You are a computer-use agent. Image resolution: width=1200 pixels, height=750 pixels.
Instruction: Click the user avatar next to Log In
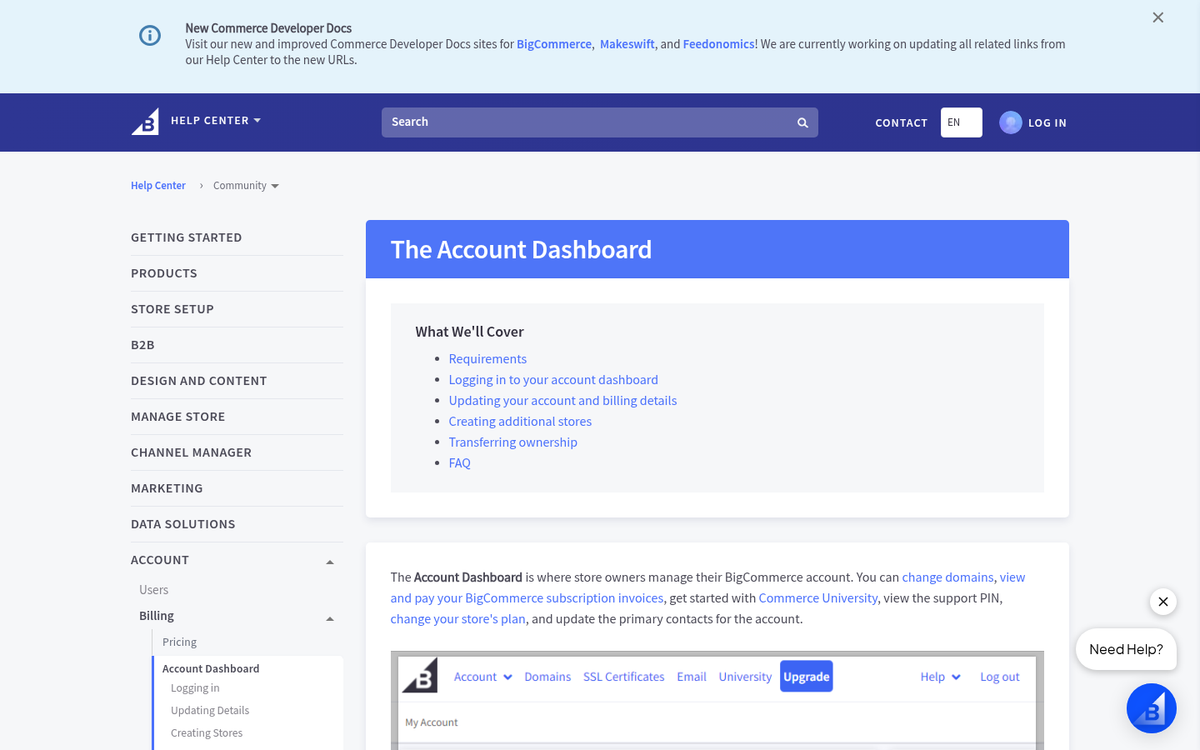pos(1010,122)
